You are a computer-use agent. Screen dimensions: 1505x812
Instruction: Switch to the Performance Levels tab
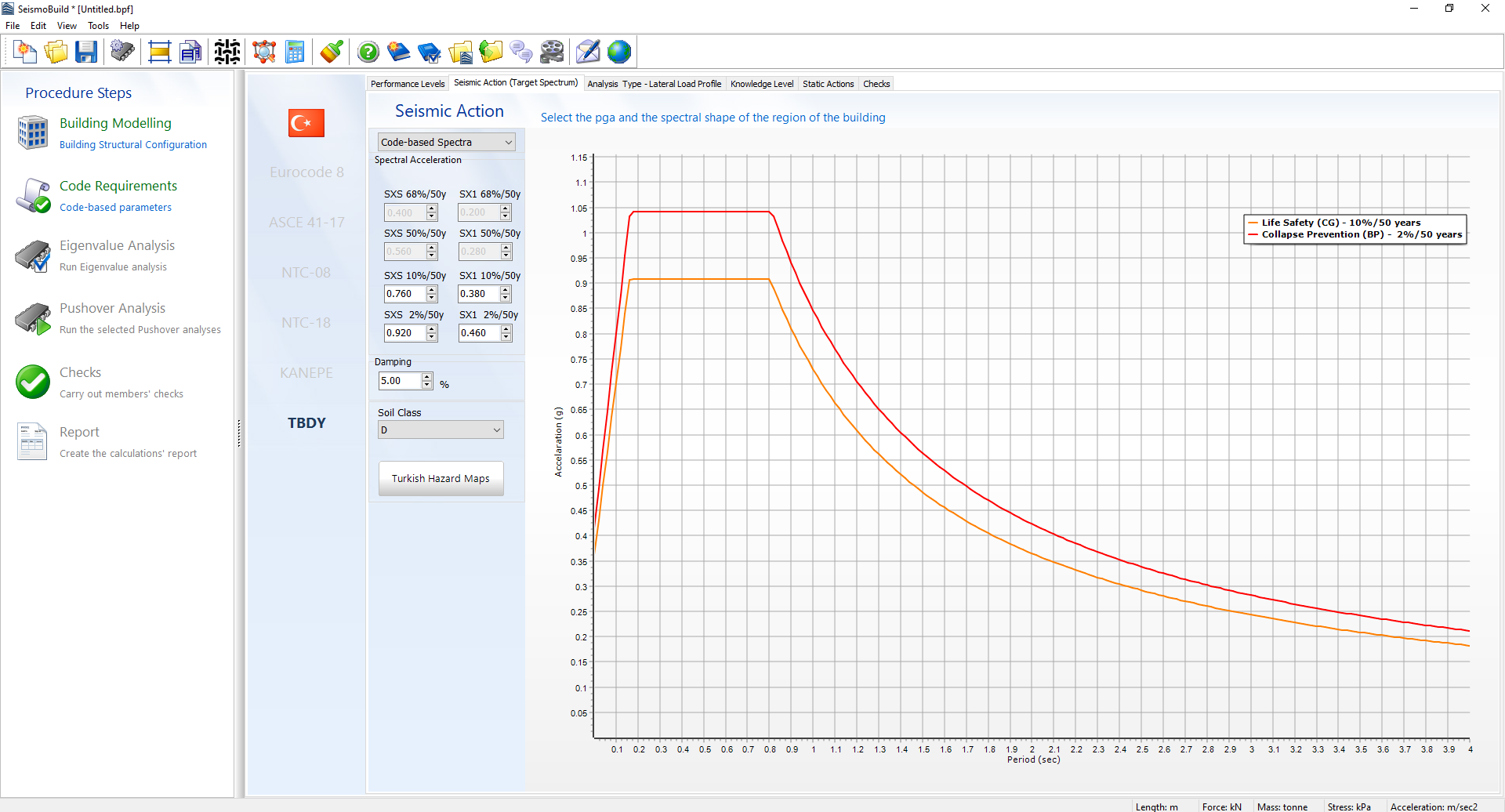point(407,84)
